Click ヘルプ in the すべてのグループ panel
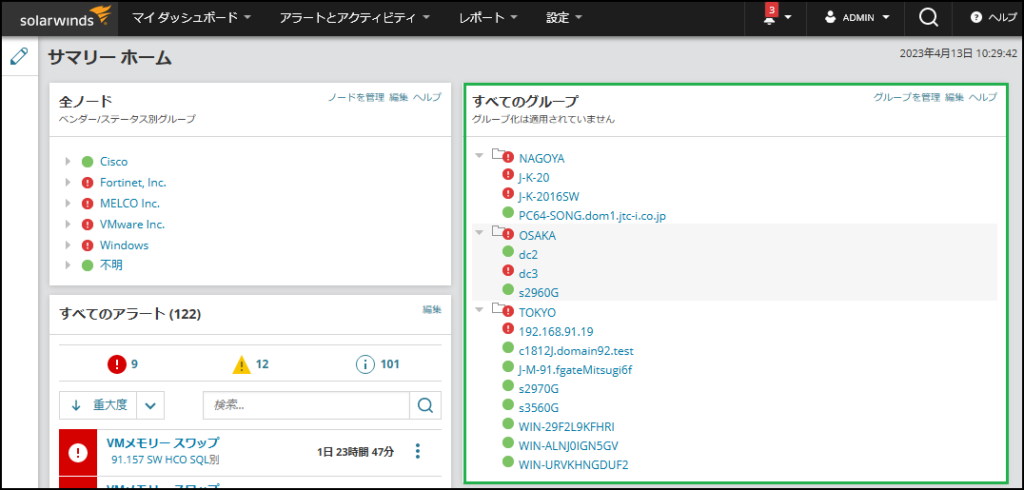This screenshot has height=490, width=1024. pyautogui.click(x=983, y=97)
